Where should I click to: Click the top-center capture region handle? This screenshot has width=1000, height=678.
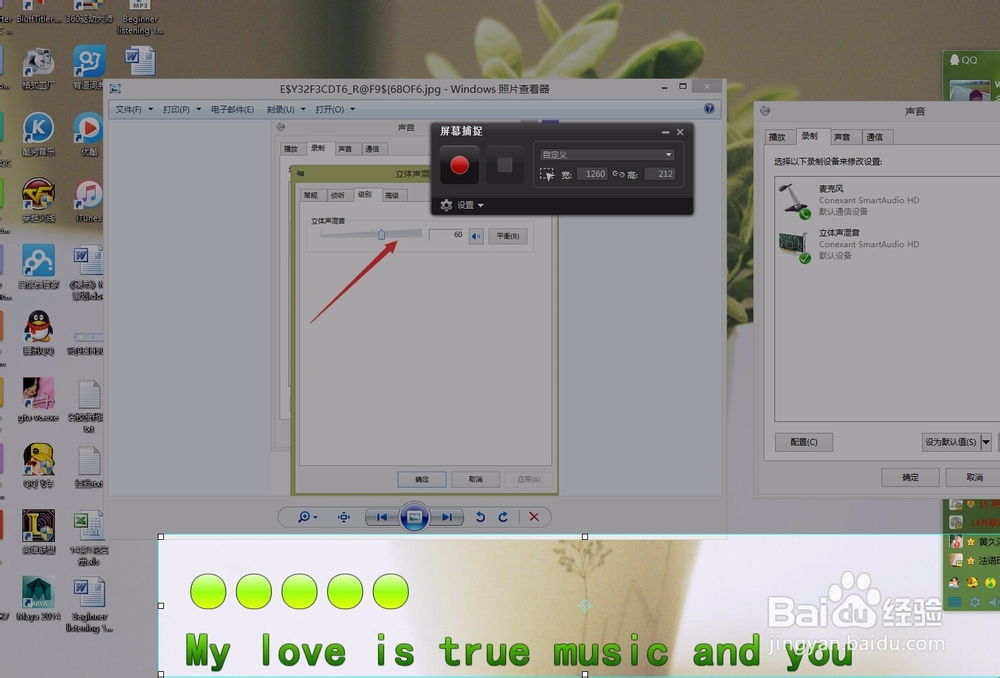pos(585,537)
